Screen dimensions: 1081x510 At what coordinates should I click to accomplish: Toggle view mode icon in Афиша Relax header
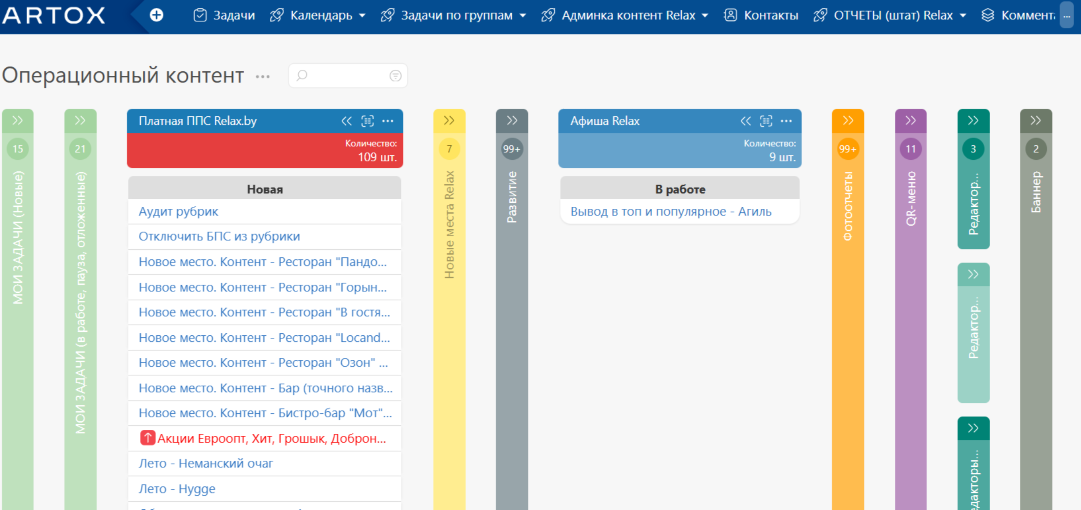(x=766, y=121)
